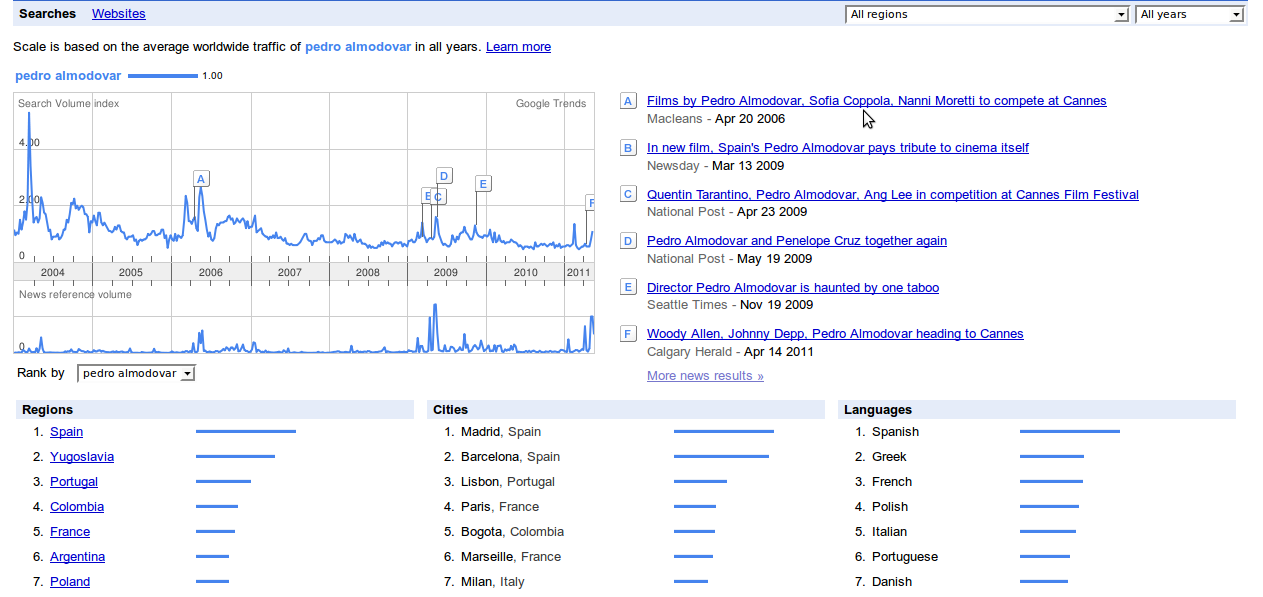Select the Searches tab
Image resolution: width=1263 pixels, height=597 pixels.
click(x=47, y=14)
